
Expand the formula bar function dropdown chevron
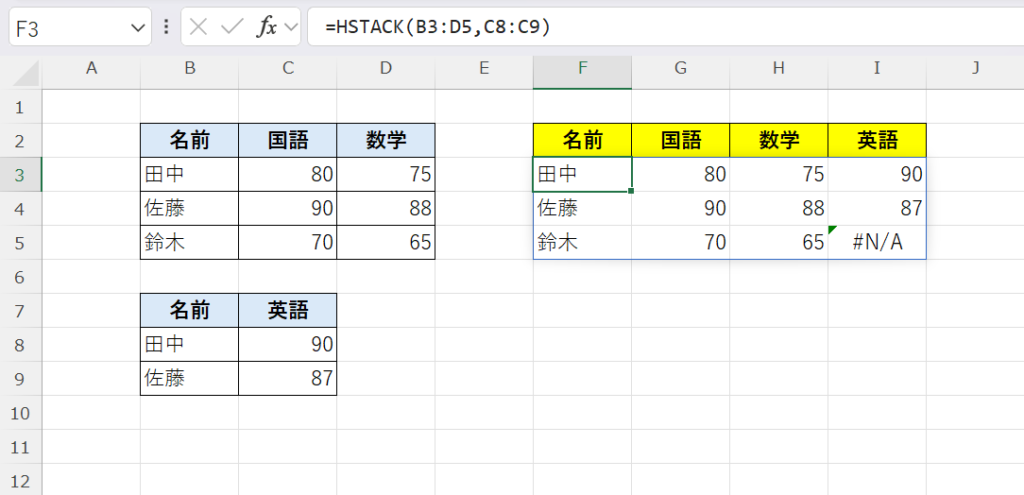click(291, 28)
